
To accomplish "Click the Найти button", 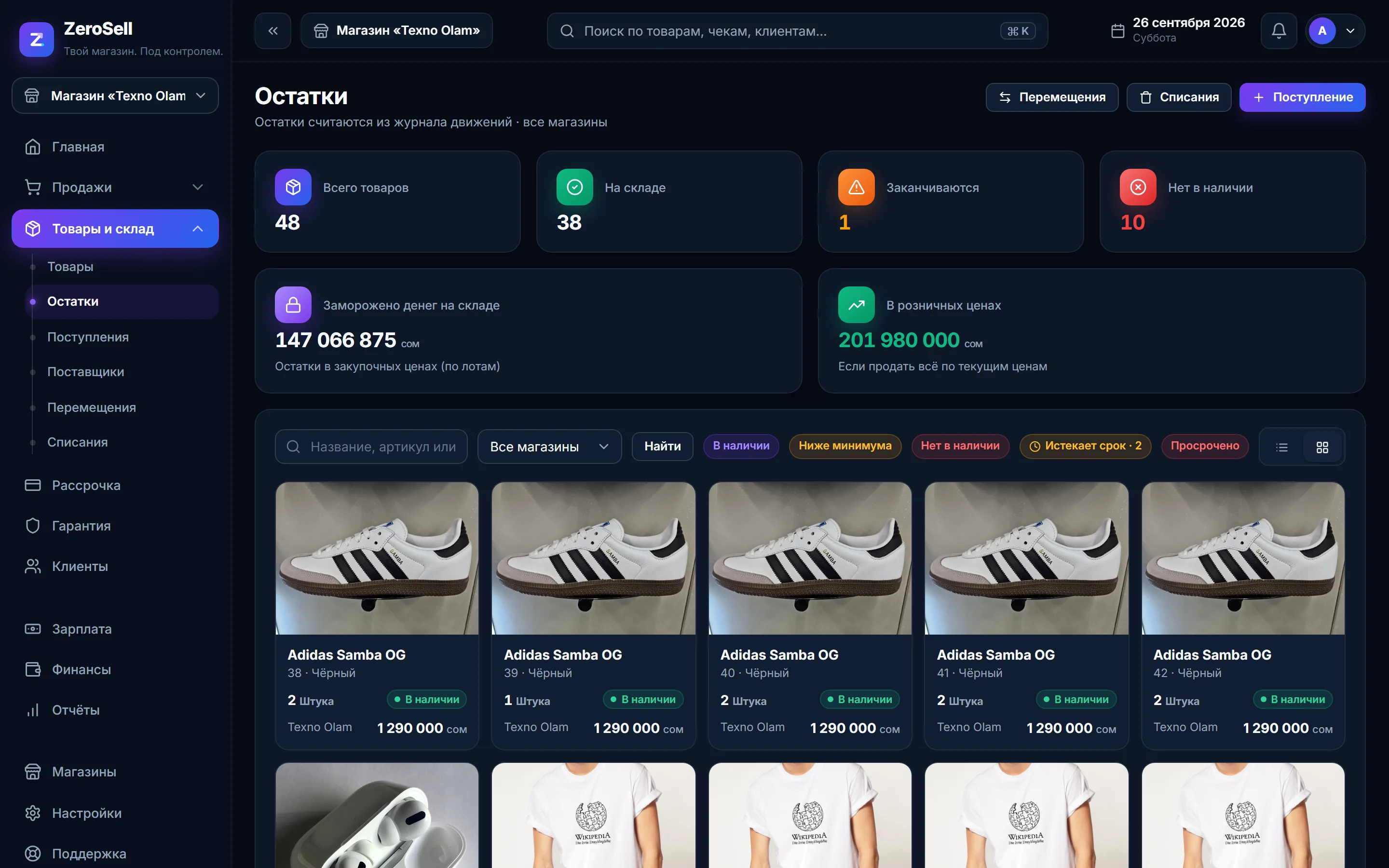I will tap(662, 447).
